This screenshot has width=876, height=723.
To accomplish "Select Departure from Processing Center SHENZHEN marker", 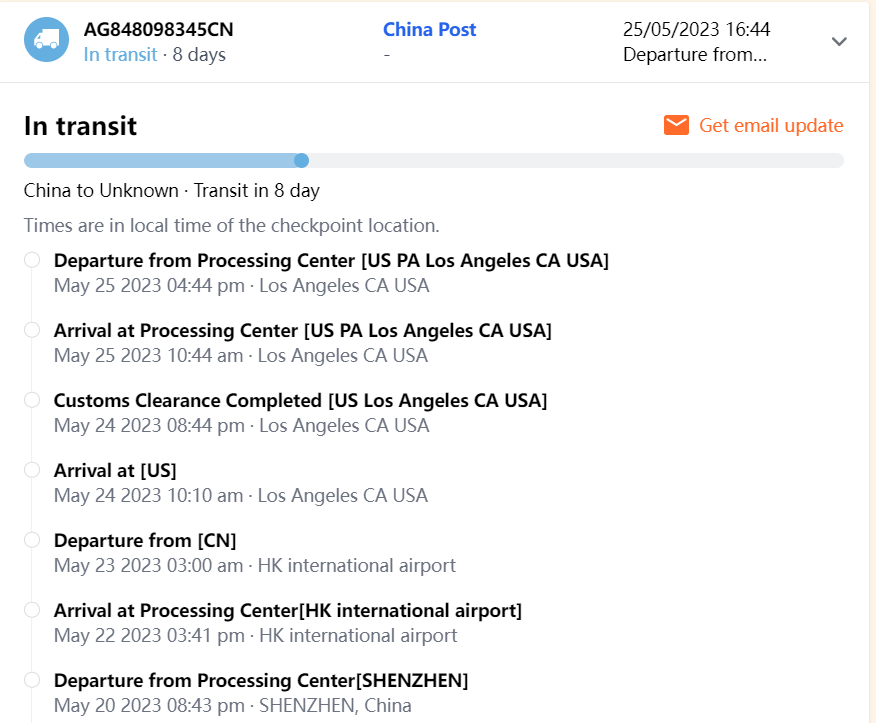I will 32,680.
